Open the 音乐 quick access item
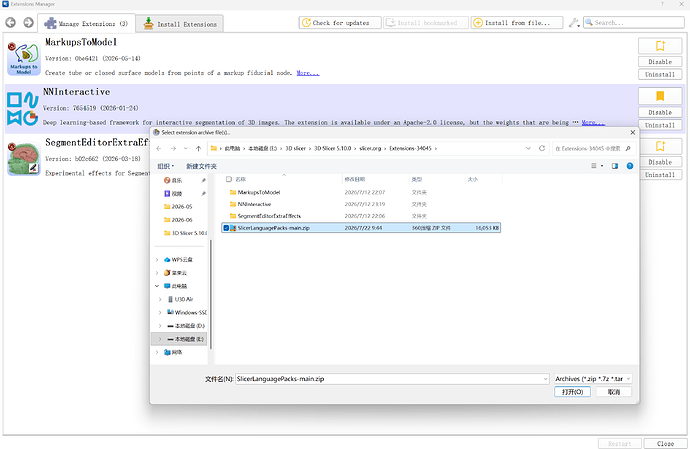Viewport: 690px width, 449px height. click(173, 180)
